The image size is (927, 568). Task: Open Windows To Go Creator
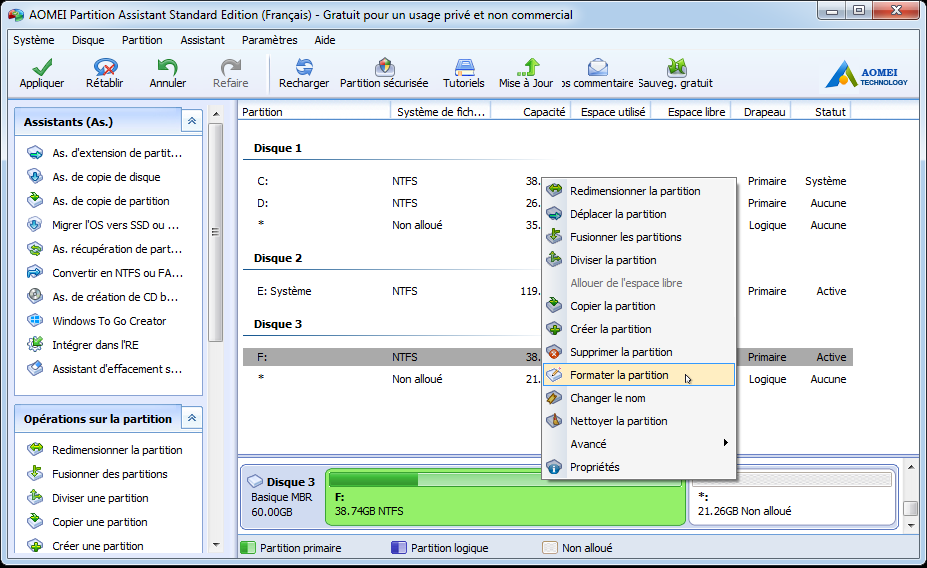(x=98, y=321)
